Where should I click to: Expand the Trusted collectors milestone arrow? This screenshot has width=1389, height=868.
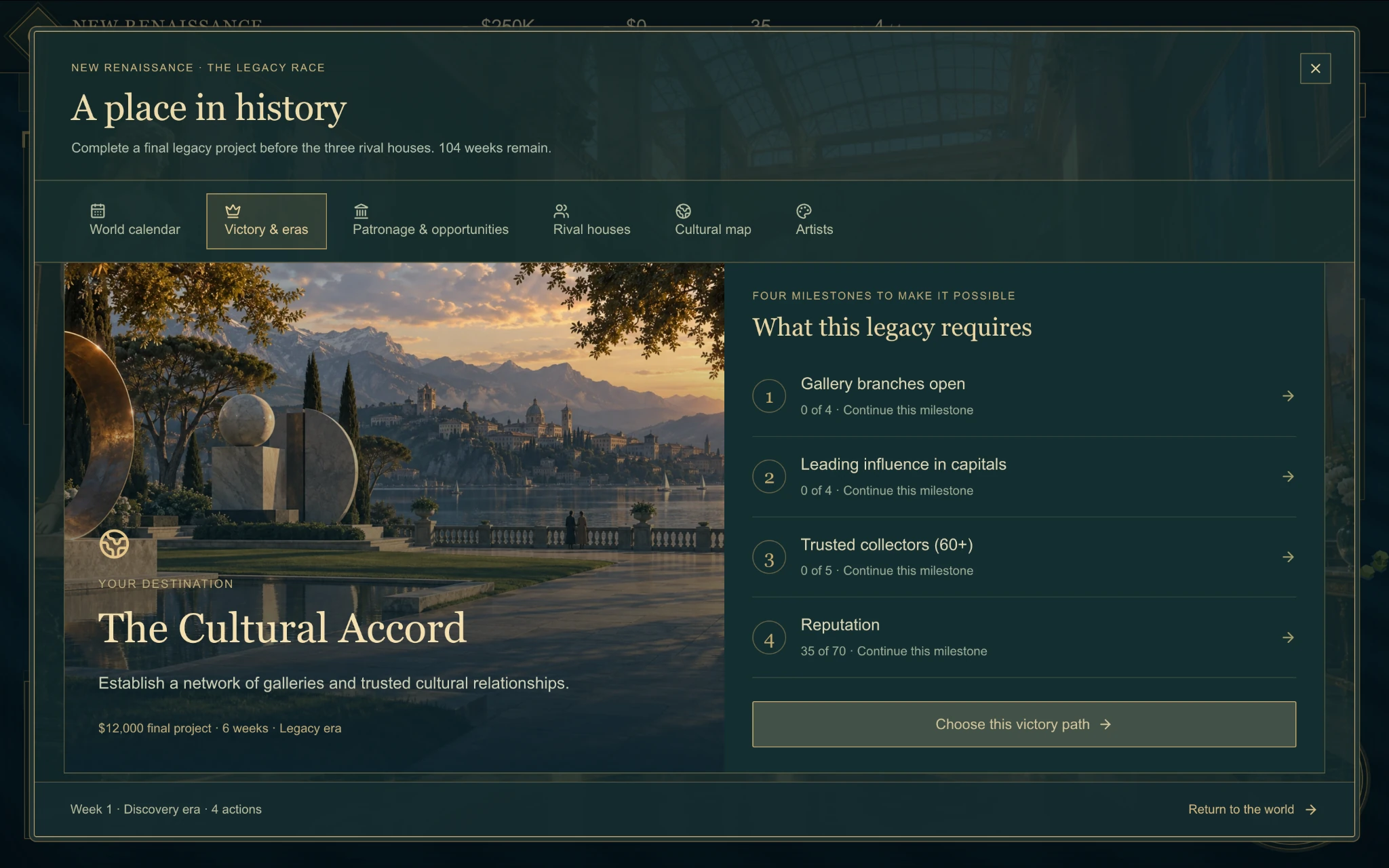point(1288,557)
